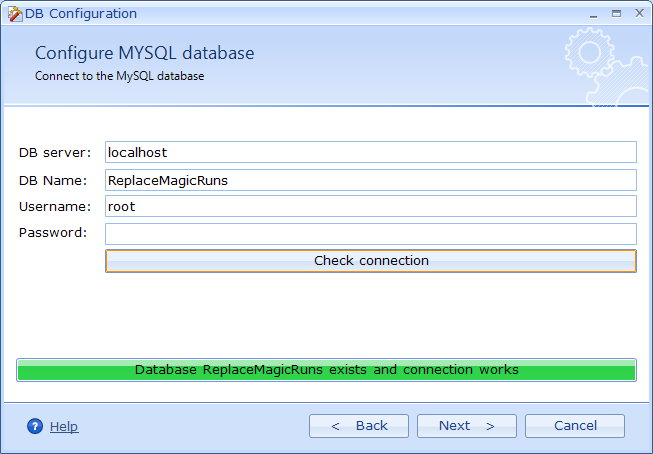Click the blue Help question mark icon
This screenshot has width=653, height=454.
point(35,426)
